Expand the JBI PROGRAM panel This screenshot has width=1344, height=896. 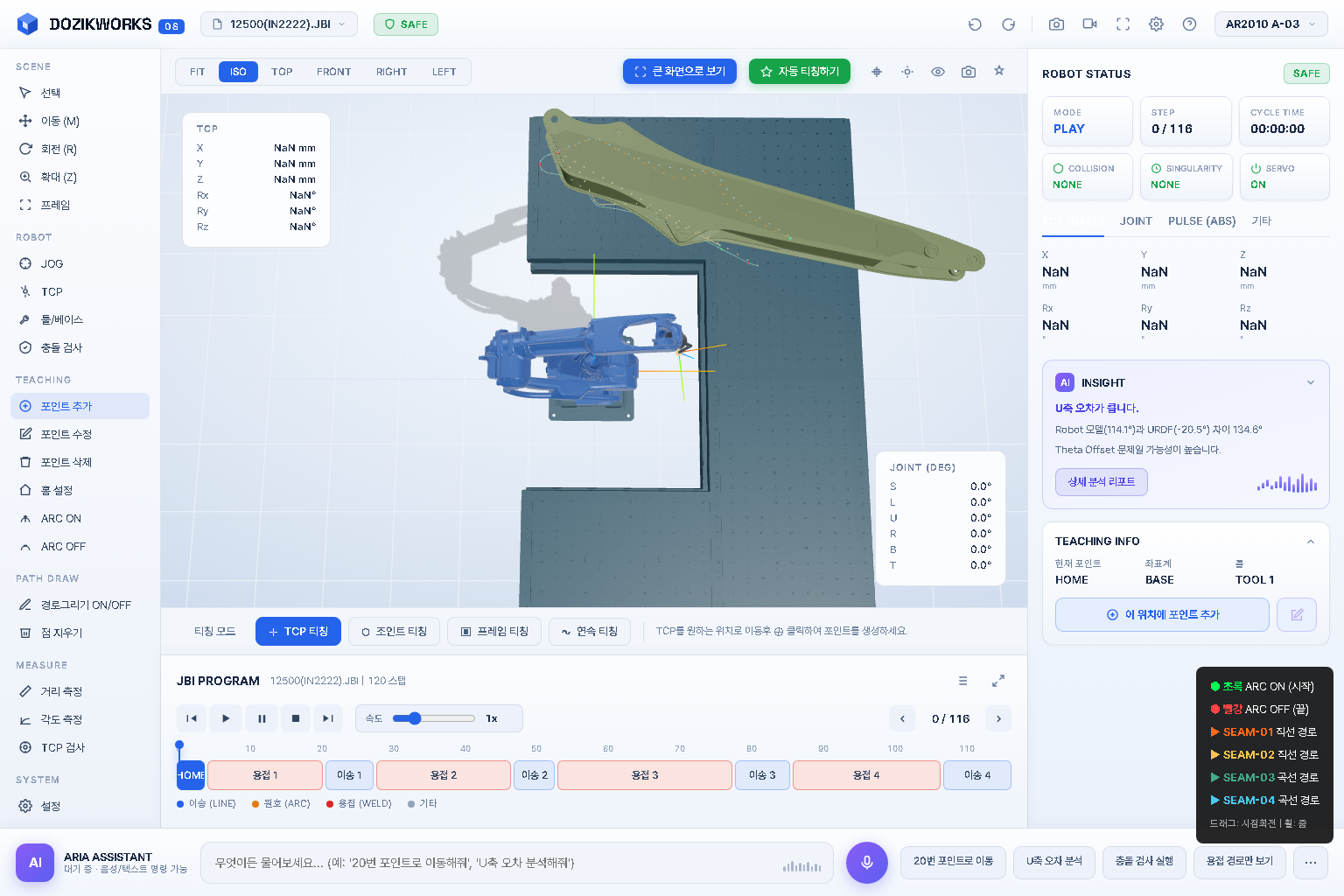pyautogui.click(x=997, y=681)
